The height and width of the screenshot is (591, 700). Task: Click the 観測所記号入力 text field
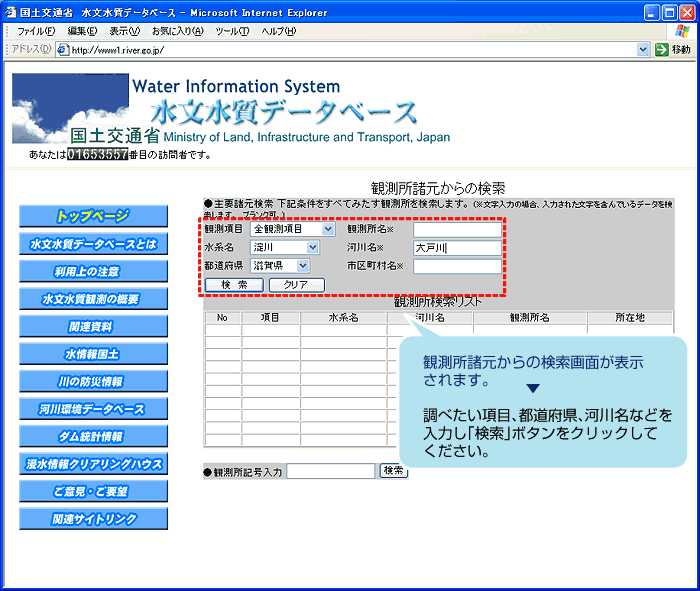tap(330, 471)
